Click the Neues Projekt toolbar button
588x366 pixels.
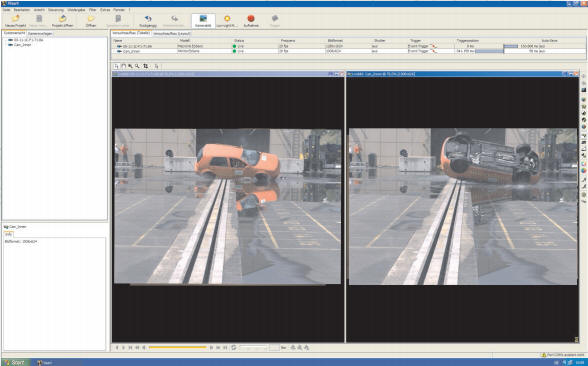(x=15, y=21)
